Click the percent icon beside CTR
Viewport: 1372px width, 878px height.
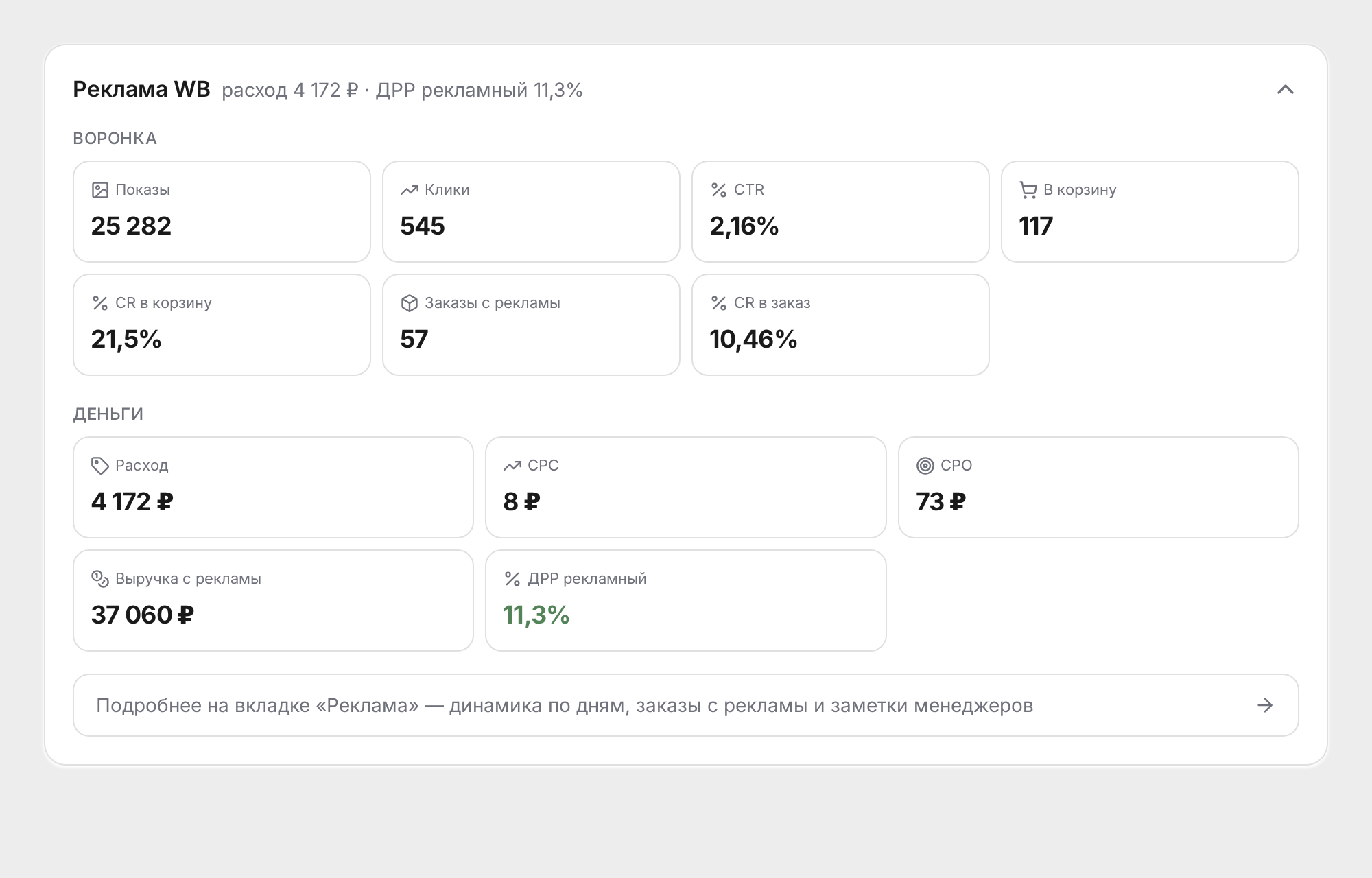[x=719, y=190]
